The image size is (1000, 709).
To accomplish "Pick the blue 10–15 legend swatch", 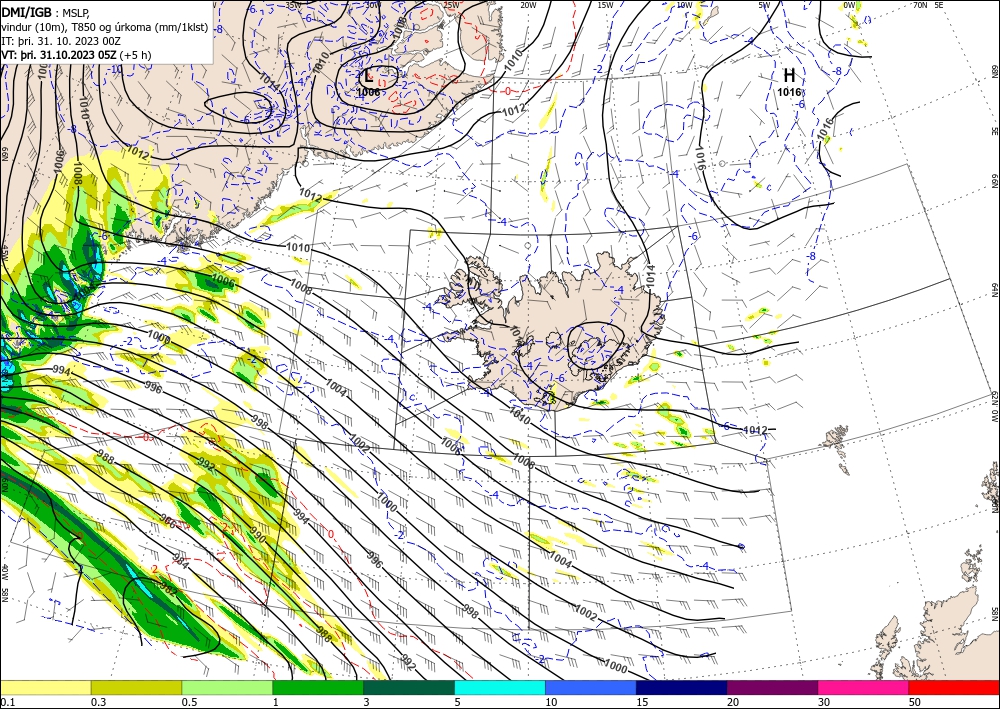I will coord(591,687).
